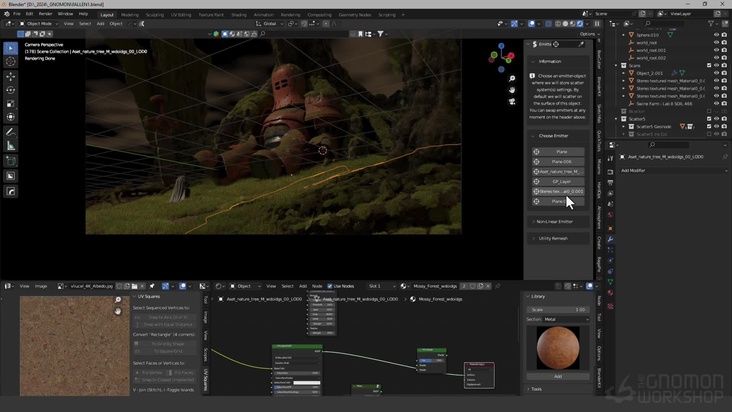
Task: Open the Global transform orientation dropdown
Action: 270,24
